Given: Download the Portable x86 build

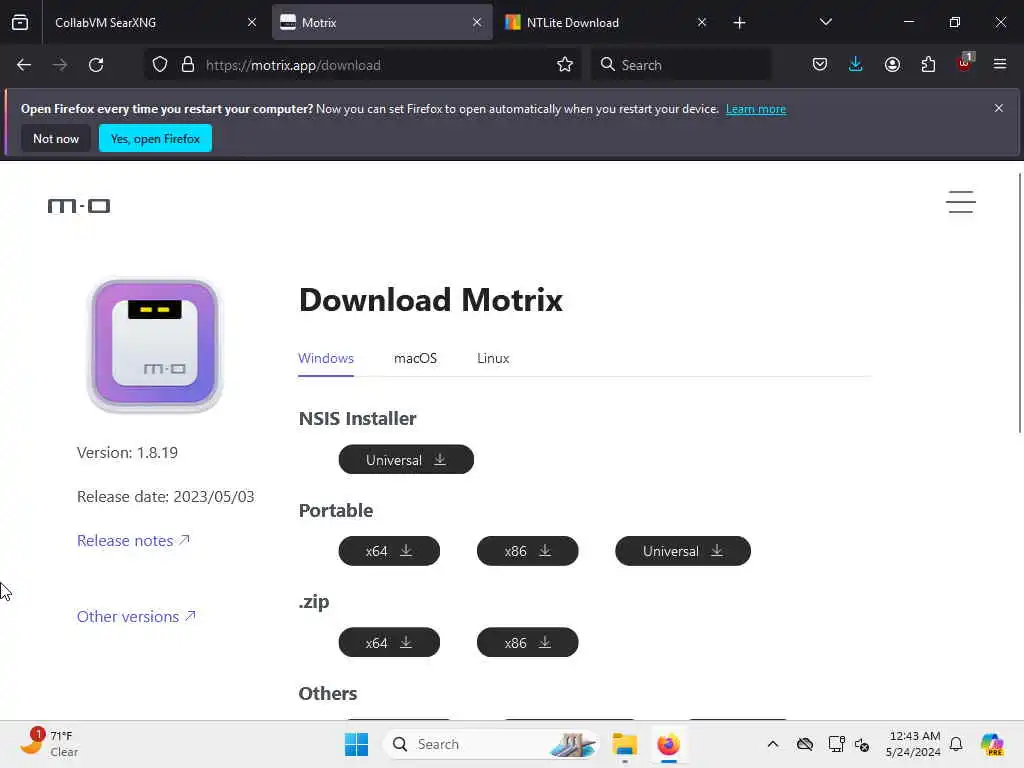Looking at the screenshot, I should click(528, 551).
